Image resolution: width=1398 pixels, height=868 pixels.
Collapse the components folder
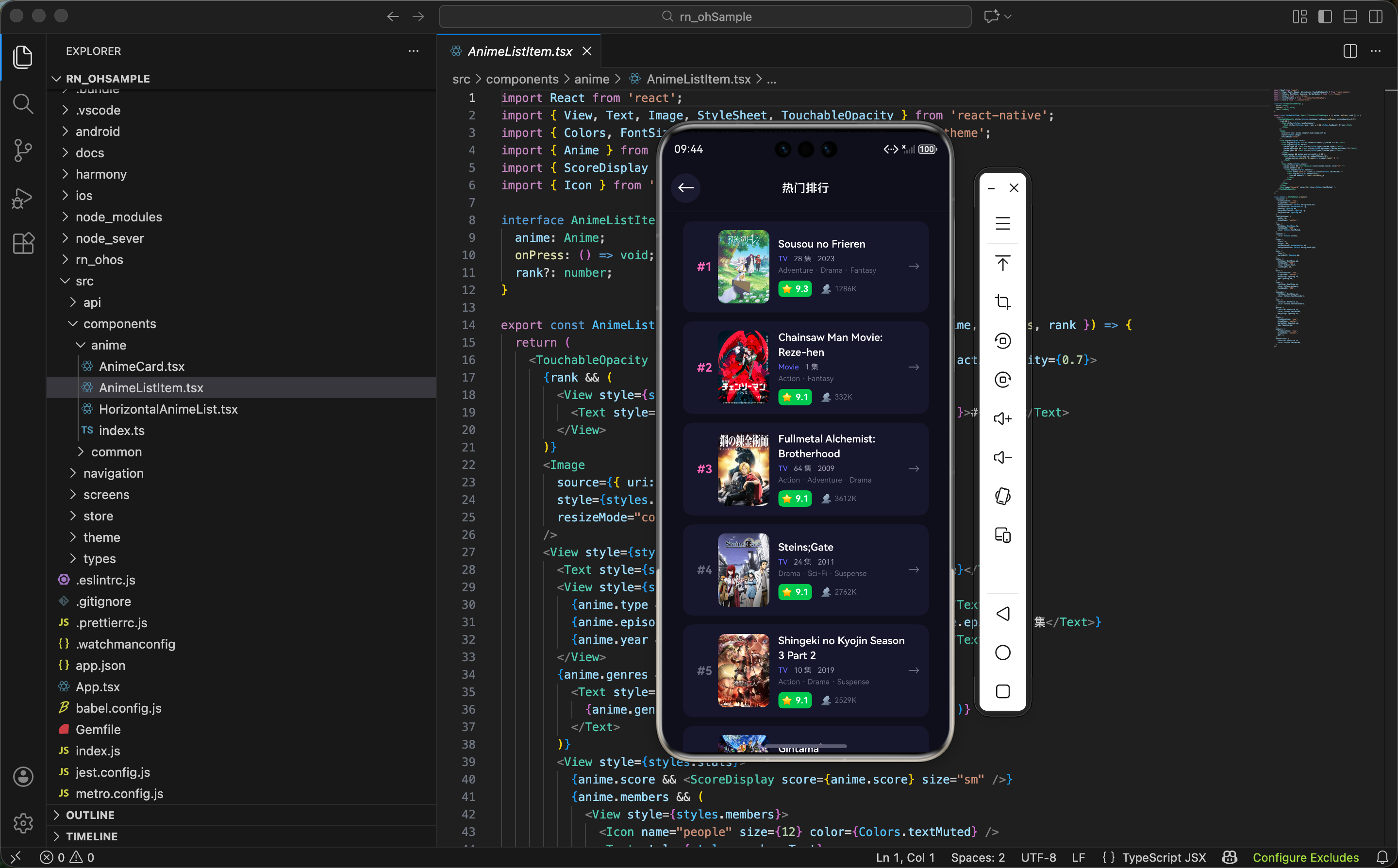(x=119, y=324)
